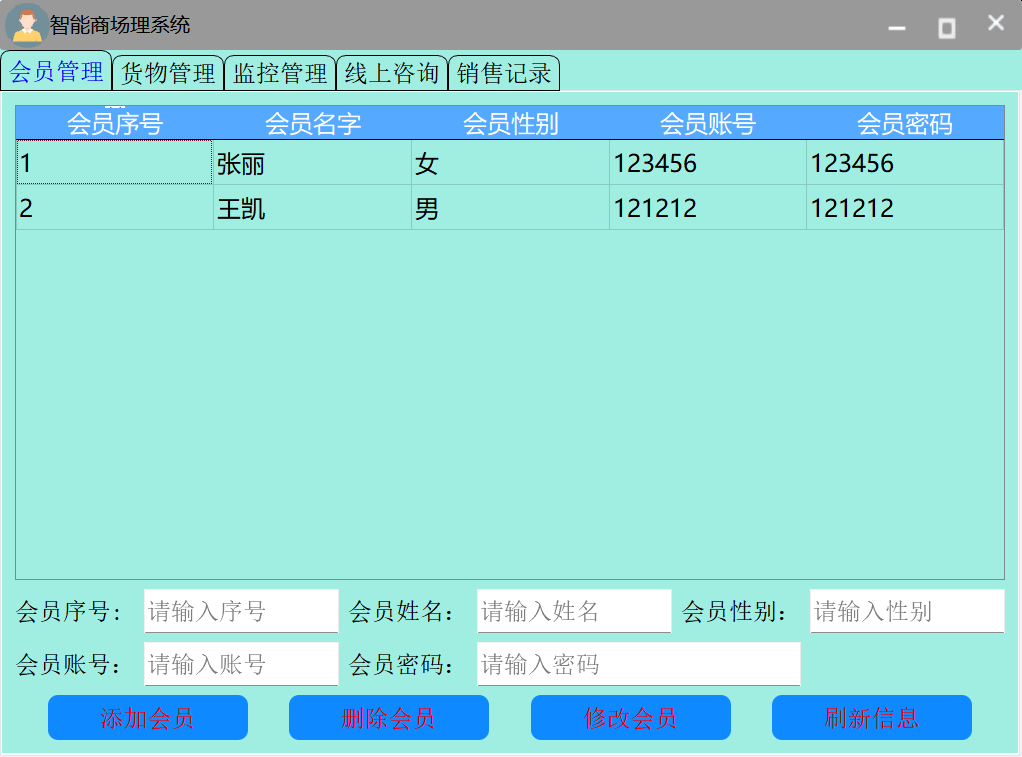This screenshot has height=757, width=1022.
Task: Click the 添加会员 button
Action: point(148,717)
